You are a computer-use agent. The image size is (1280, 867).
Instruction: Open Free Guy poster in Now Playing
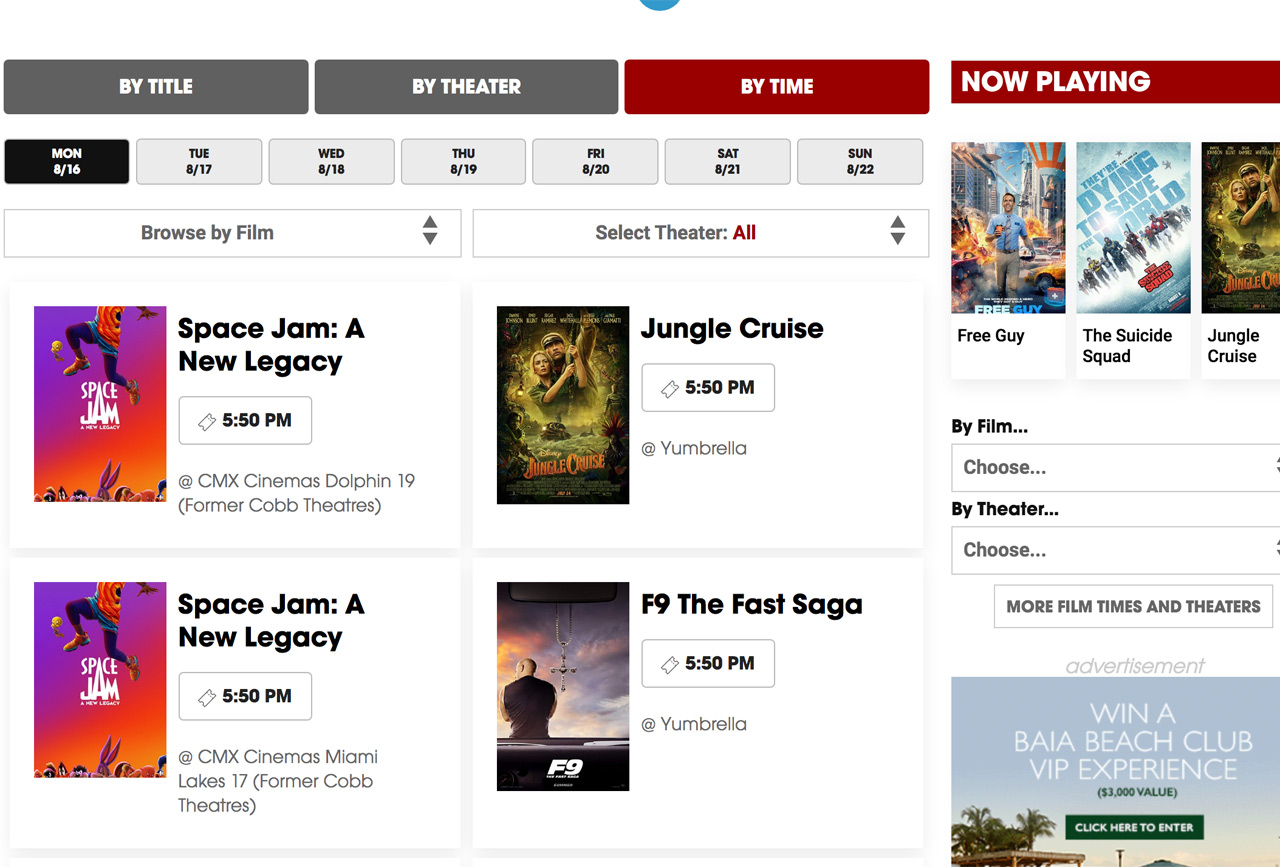(1008, 228)
